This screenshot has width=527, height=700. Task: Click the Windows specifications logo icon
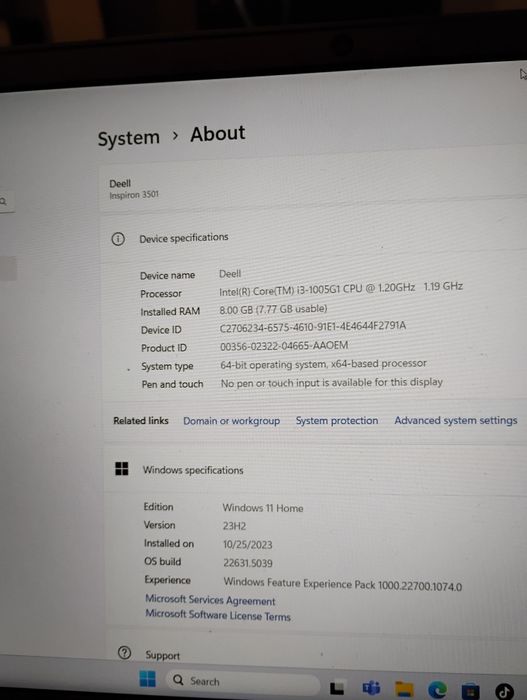pos(121,469)
